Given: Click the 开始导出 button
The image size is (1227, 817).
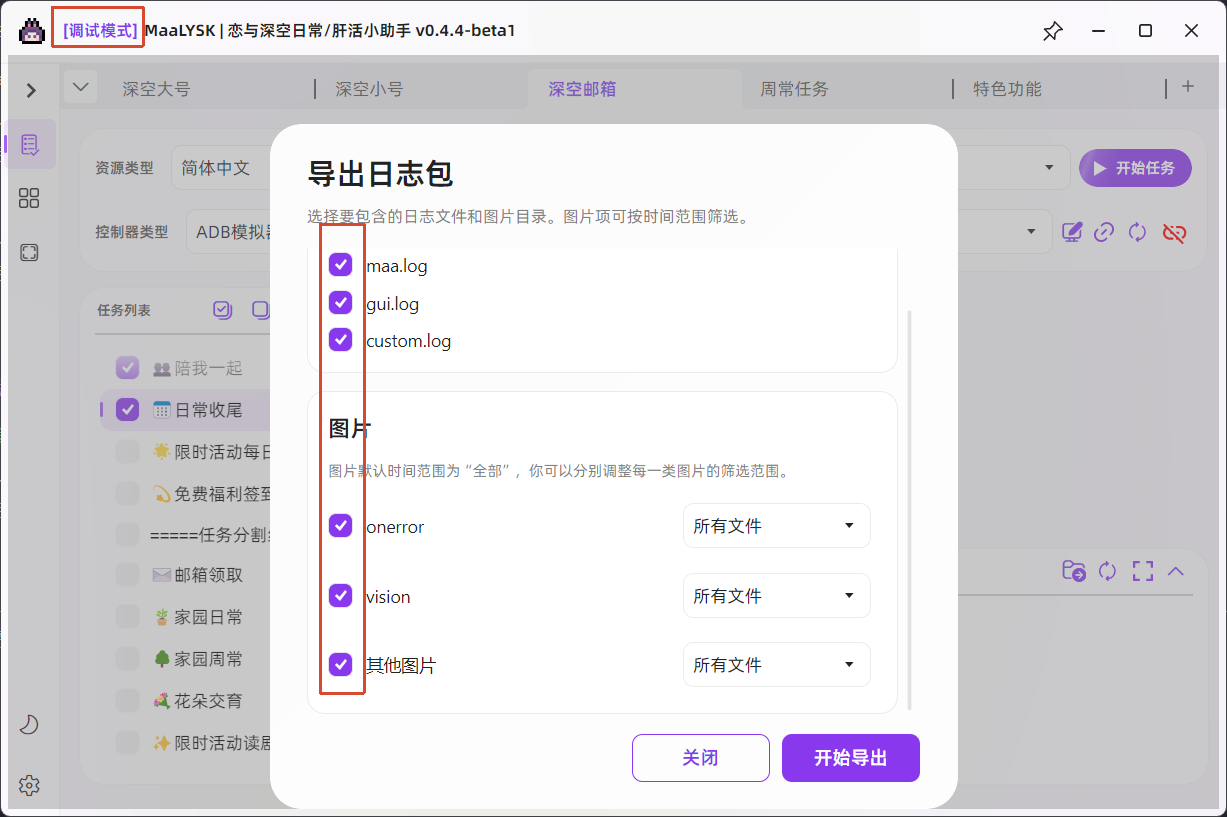Looking at the screenshot, I should (851, 758).
